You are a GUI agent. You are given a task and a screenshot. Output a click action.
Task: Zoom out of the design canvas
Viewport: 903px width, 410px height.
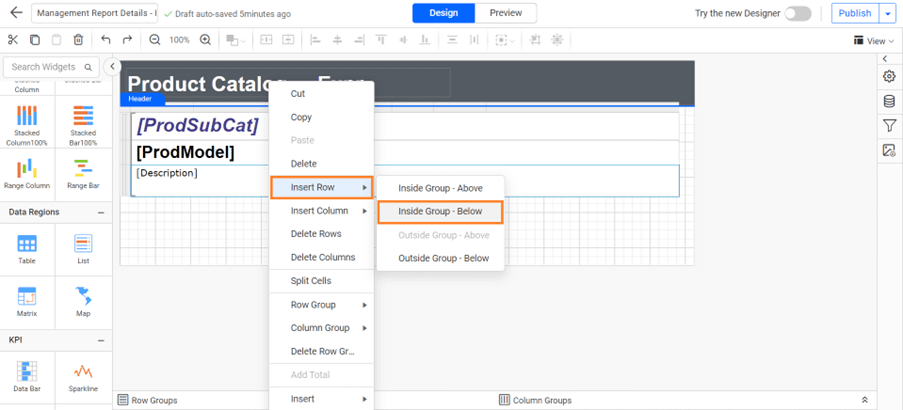pos(154,40)
